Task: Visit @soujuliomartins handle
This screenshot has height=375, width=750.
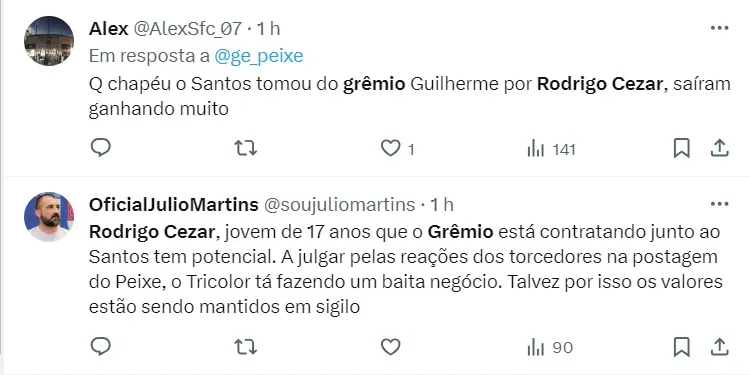Action: pos(340,205)
